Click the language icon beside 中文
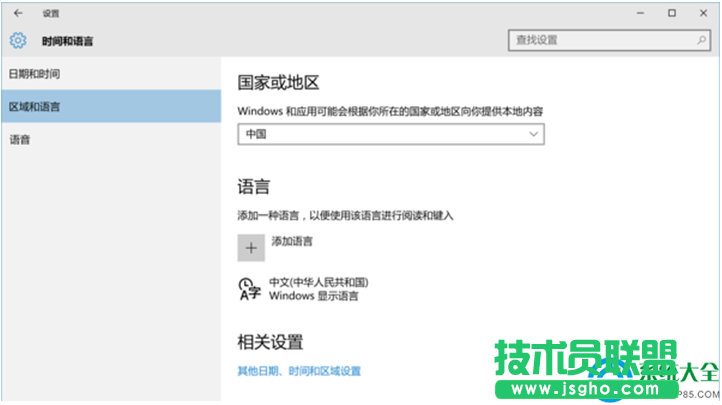 coord(250,289)
